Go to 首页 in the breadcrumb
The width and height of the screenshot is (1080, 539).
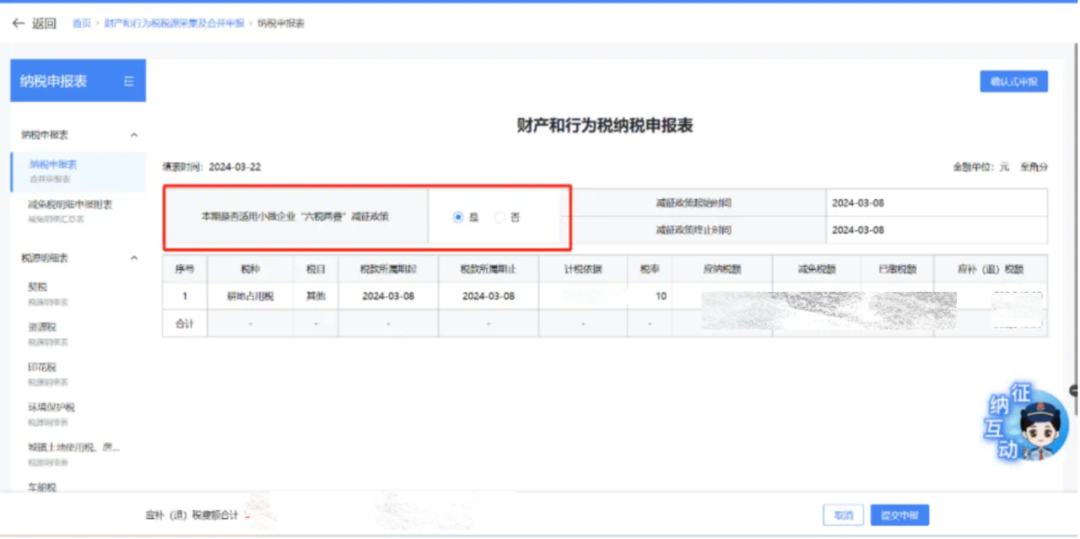pos(81,23)
